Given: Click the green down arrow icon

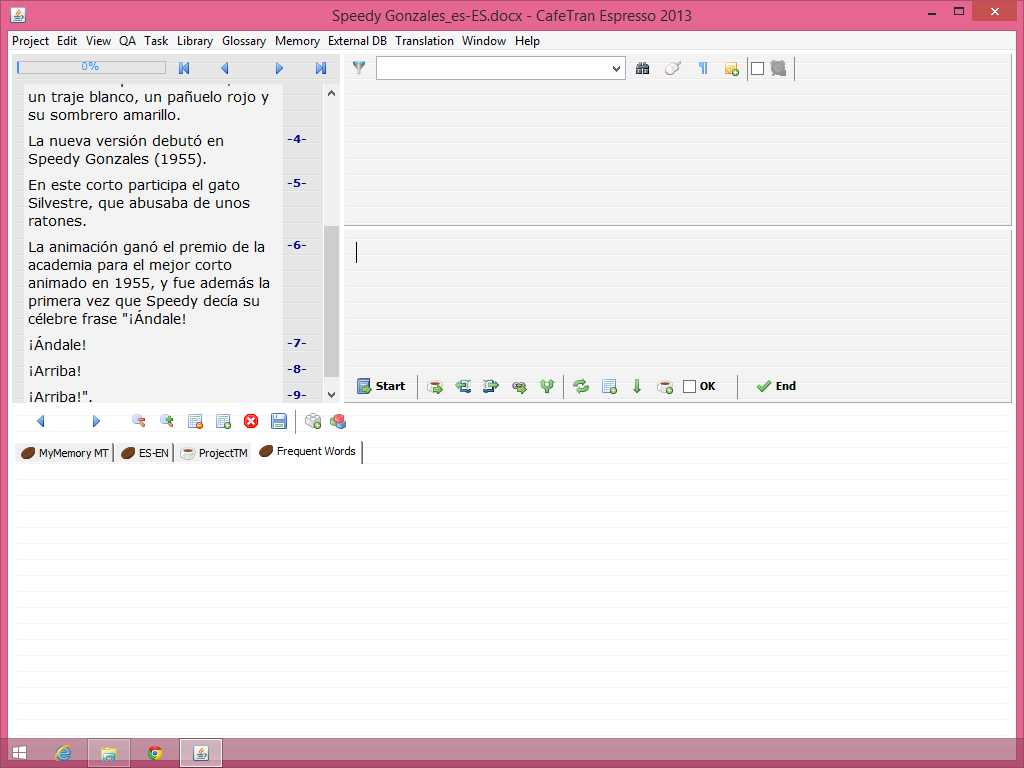Looking at the screenshot, I should tap(637, 386).
